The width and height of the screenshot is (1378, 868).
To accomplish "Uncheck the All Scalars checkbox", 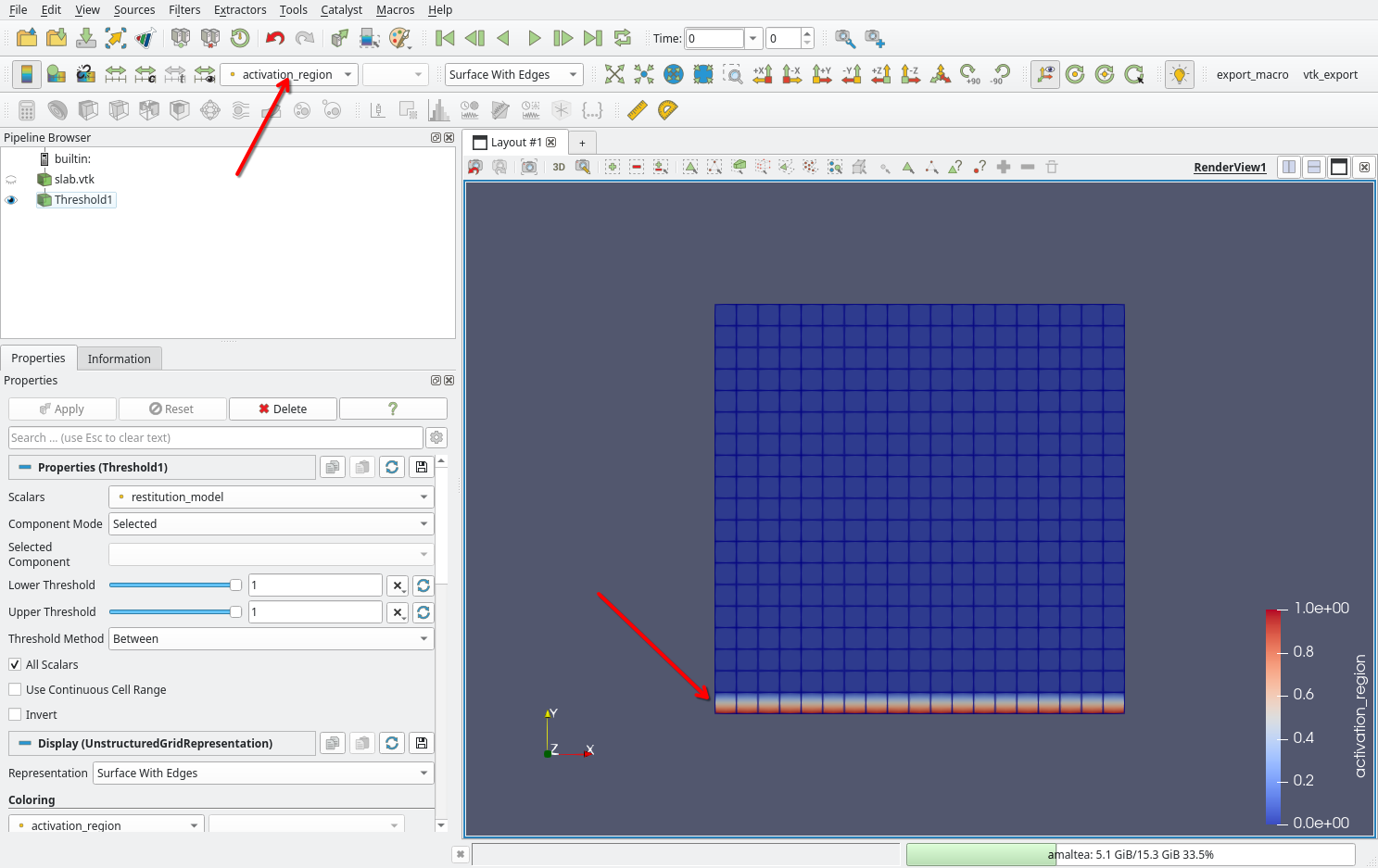I will (15, 664).
